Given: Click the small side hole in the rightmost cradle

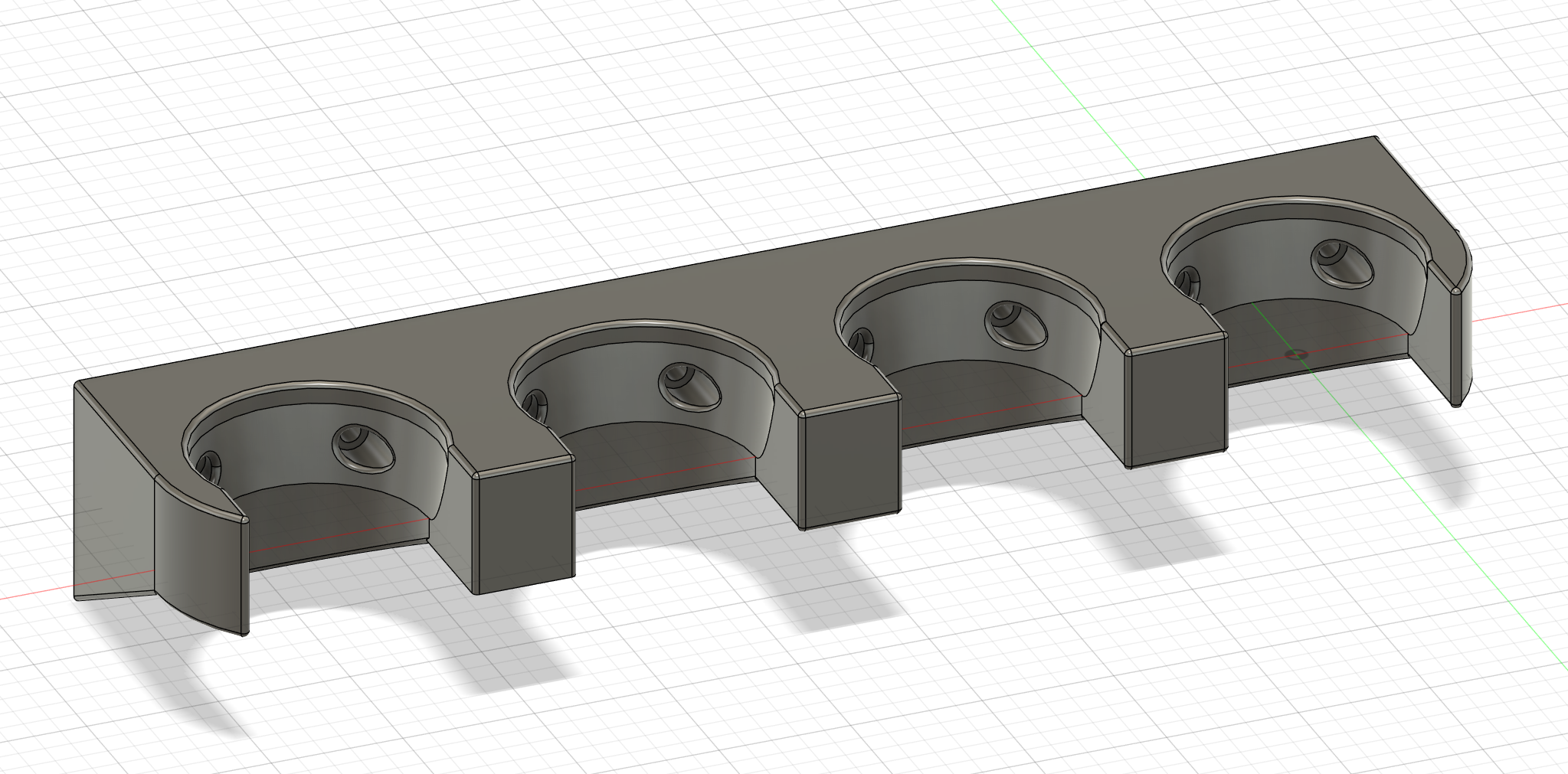Looking at the screenshot, I should tap(1188, 281).
